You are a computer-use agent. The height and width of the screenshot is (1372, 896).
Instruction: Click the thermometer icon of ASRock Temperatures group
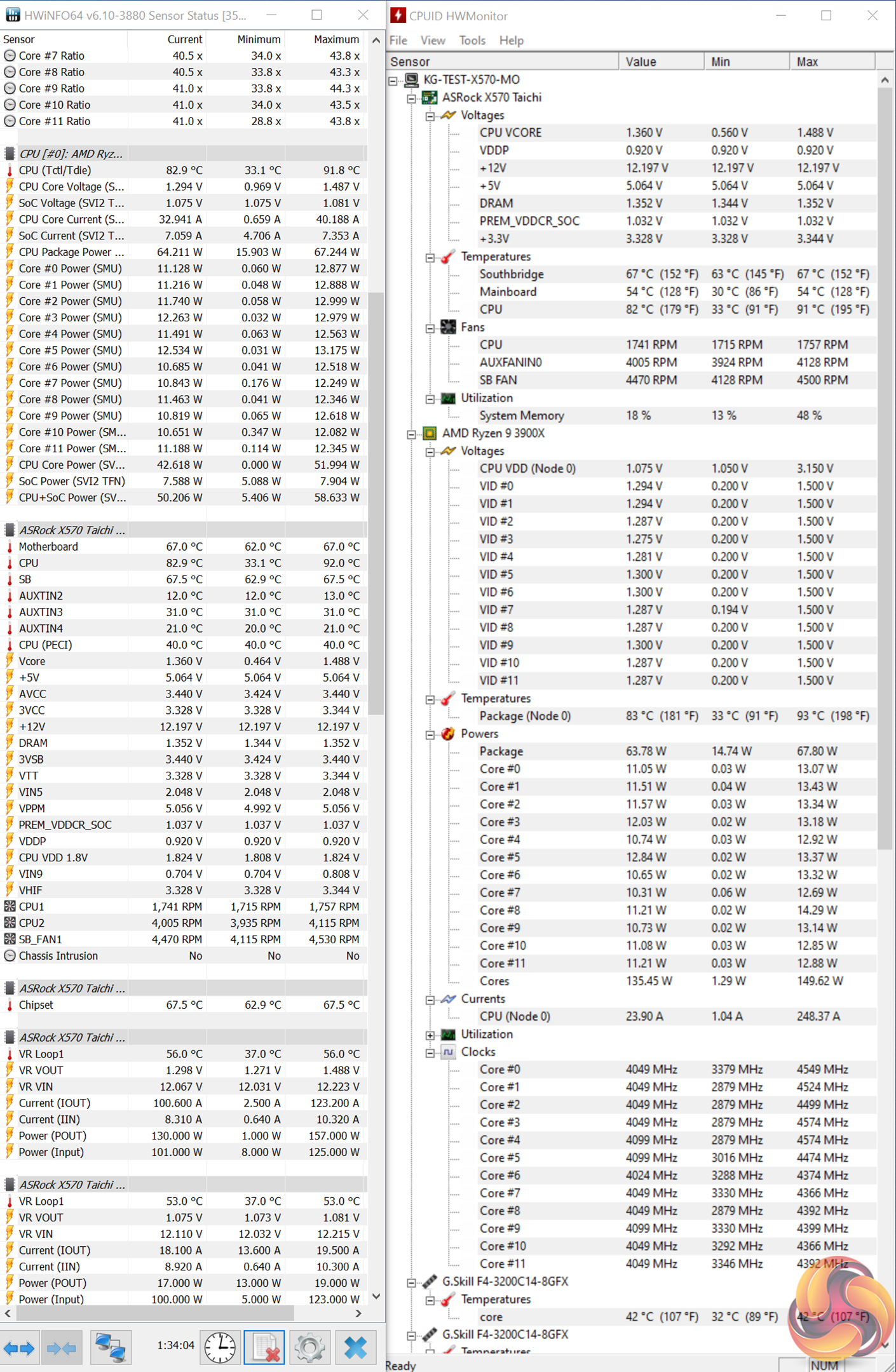[448, 257]
